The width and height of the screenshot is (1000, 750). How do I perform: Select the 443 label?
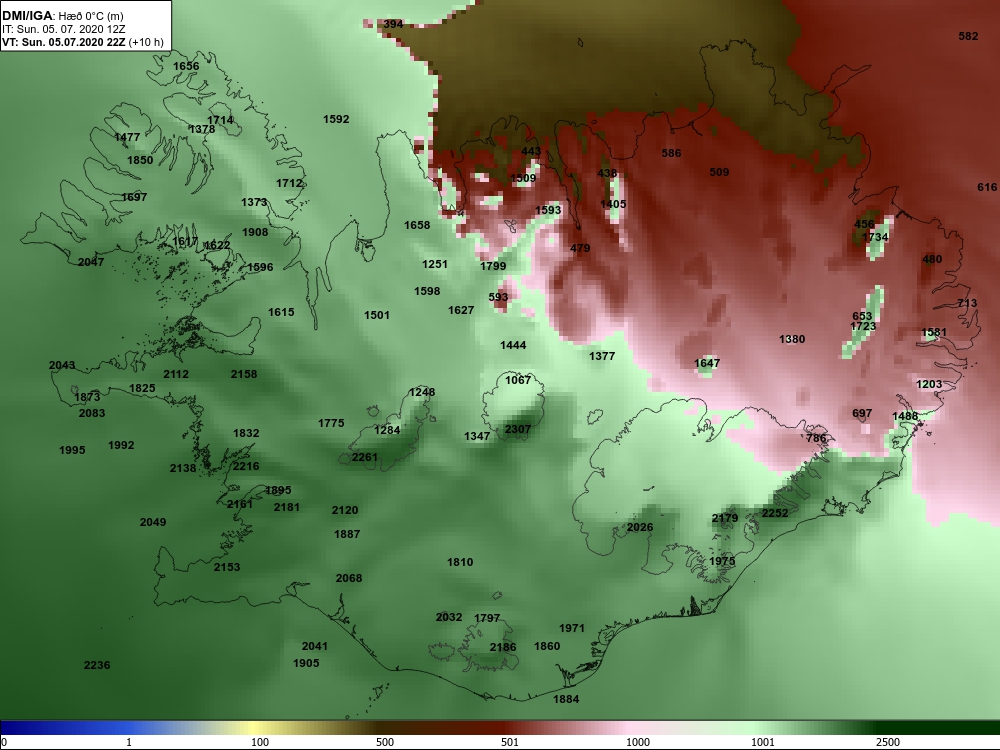point(531,152)
